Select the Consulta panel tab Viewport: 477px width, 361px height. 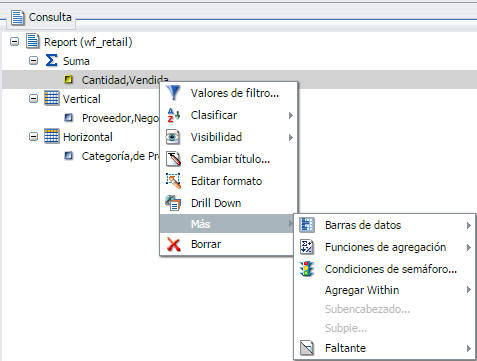(42, 17)
